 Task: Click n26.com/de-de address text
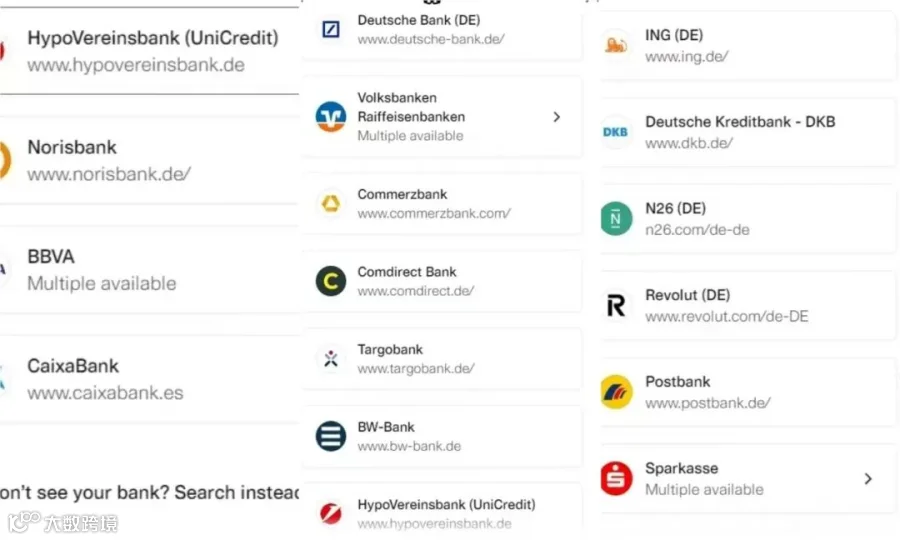pyautogui.click(x=697, y=230)
